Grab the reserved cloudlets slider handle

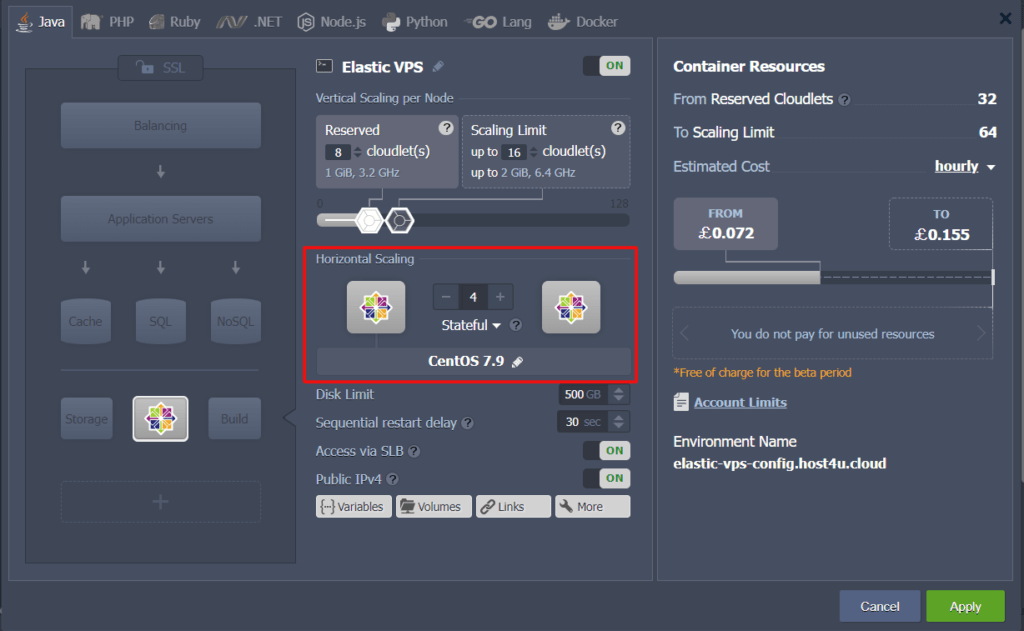click(369, 221)
